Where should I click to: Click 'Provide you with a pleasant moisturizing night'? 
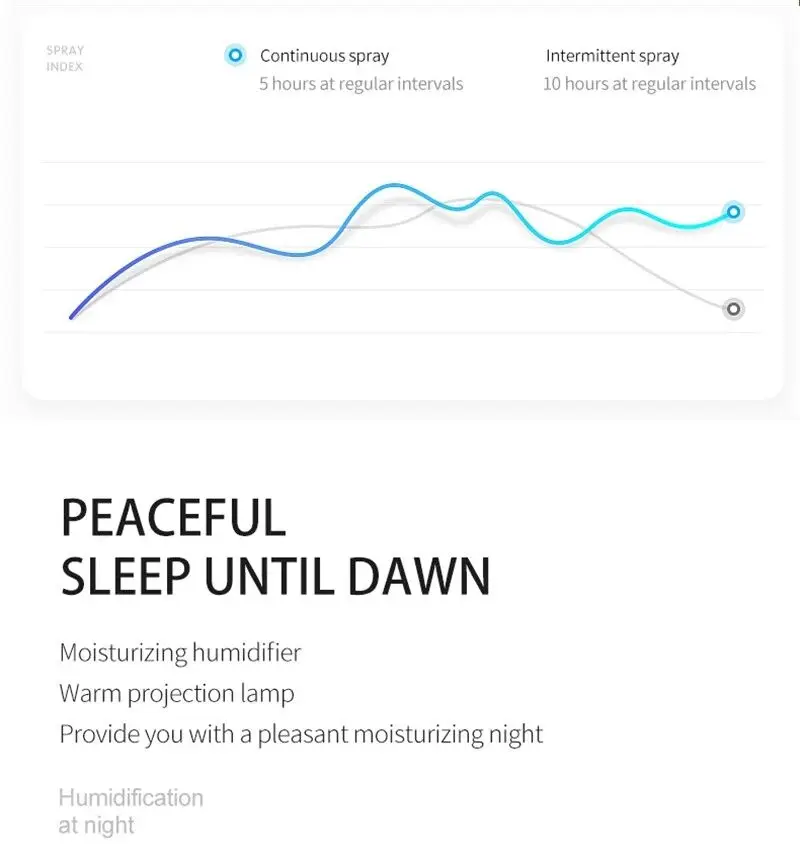[x=301, y=734]
